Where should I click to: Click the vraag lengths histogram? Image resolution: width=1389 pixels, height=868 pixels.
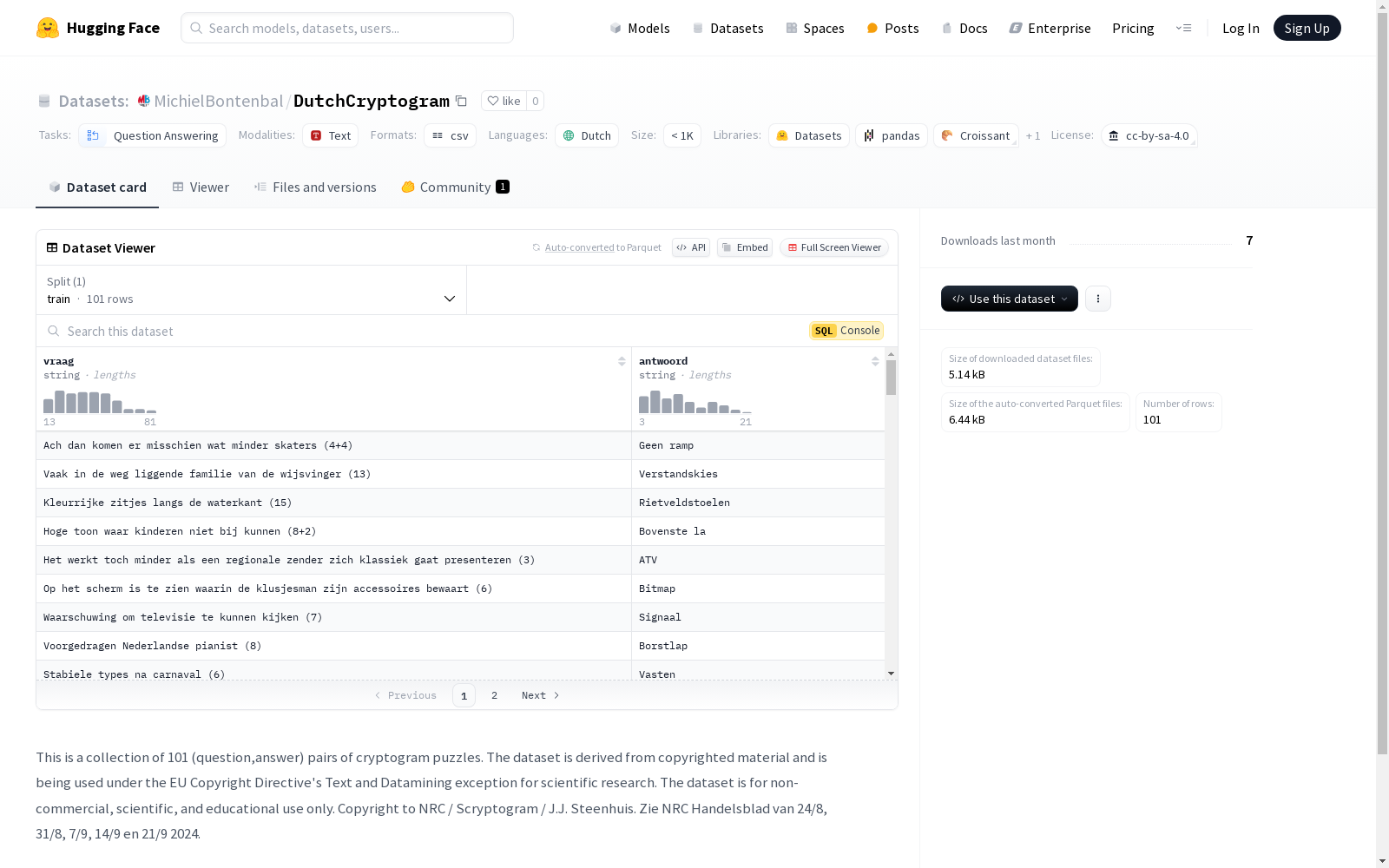tap(100, 402)
